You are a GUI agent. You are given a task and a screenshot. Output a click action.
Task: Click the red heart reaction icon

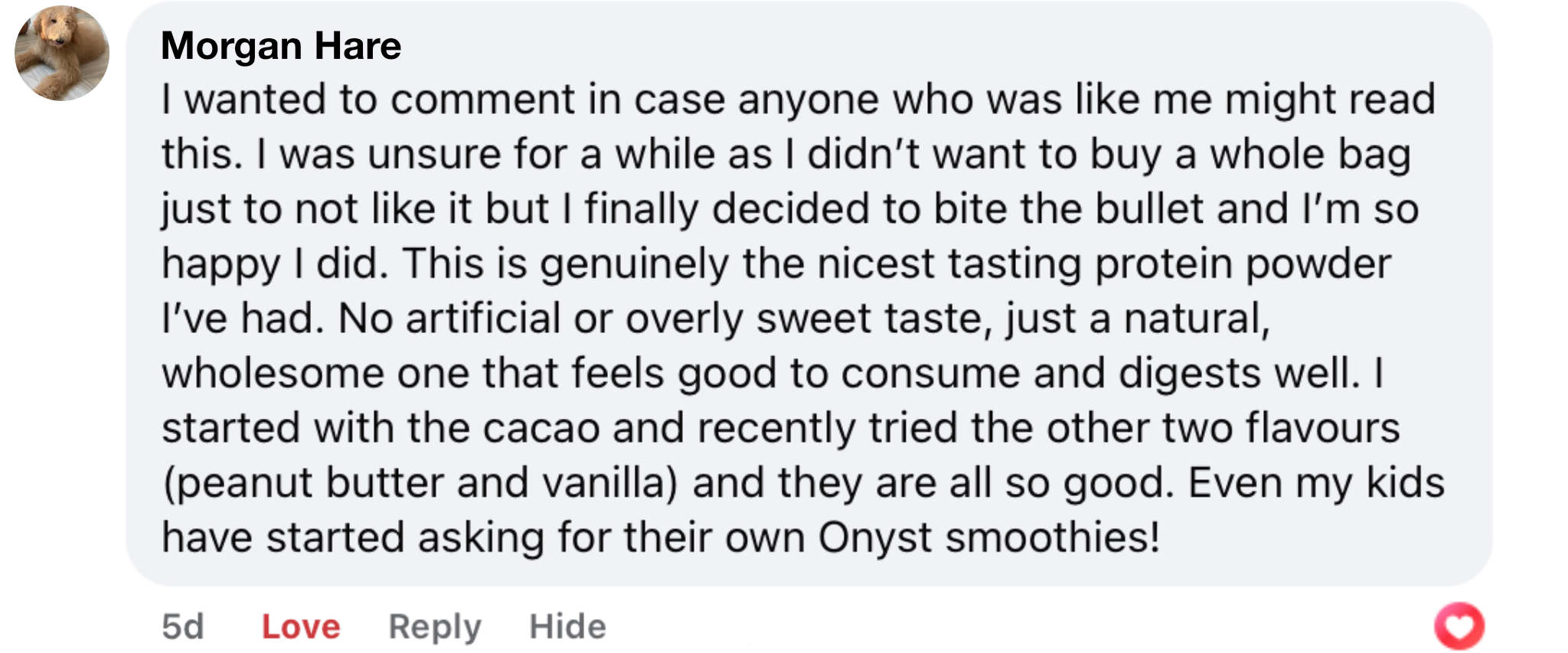click(x=1459, y=626)
